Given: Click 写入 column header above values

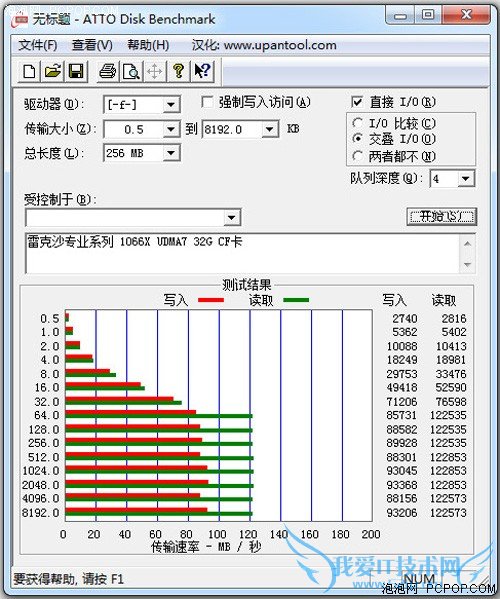Looking at the screenshot, I should tap(394, 300).
